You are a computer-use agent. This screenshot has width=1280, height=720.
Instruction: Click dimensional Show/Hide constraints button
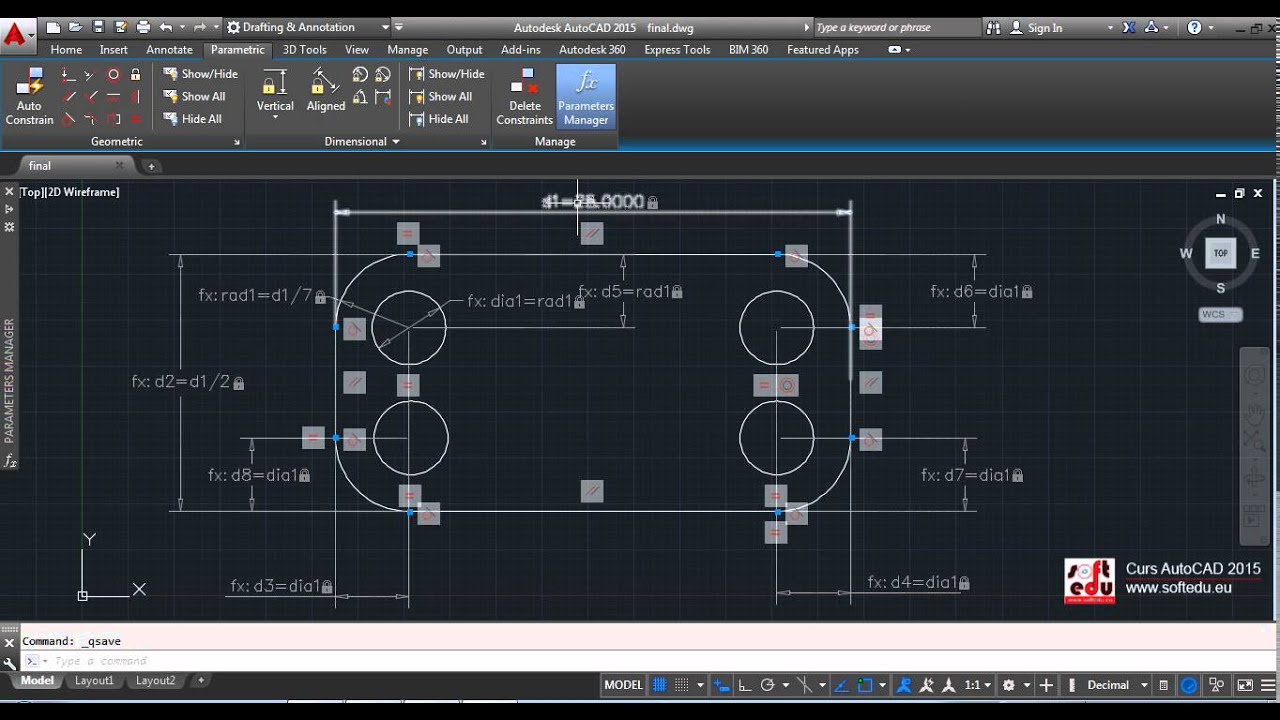pyautogui.click(x=447, y=74)
